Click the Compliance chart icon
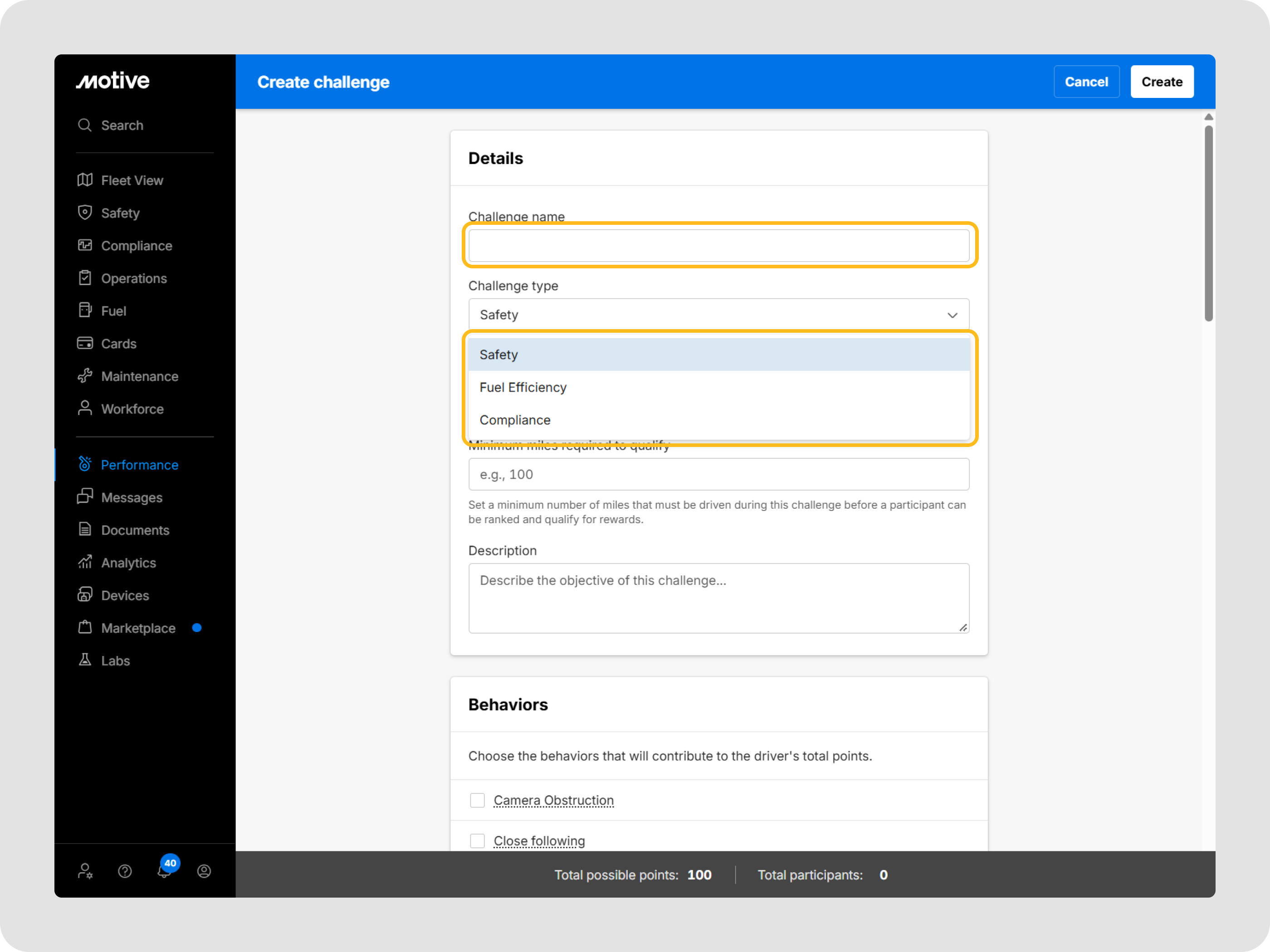The width and height of the screenshot is (1270, 952). pos(85,245)
